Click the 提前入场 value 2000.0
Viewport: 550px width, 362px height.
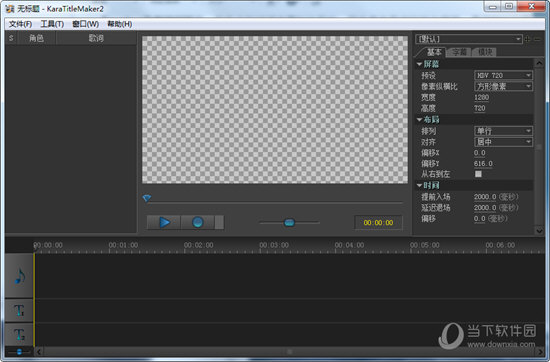(485, 197)
